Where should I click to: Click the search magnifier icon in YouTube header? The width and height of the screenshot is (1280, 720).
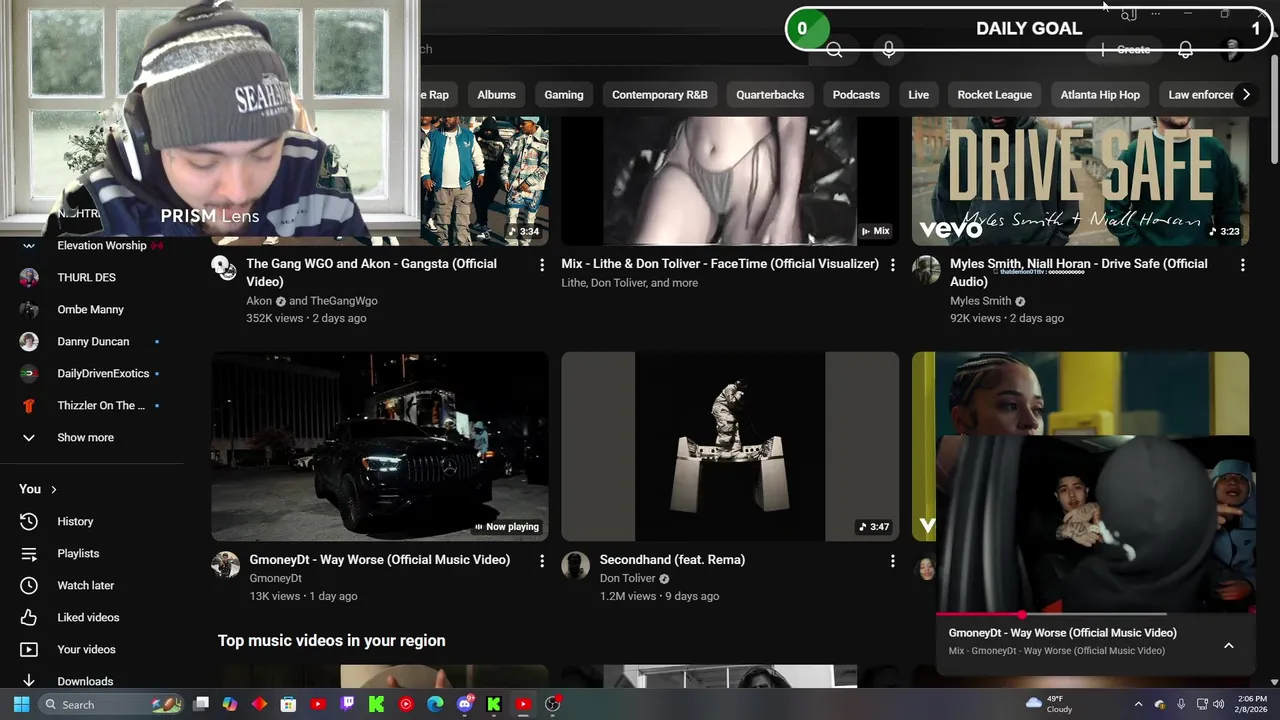[835, 49]
